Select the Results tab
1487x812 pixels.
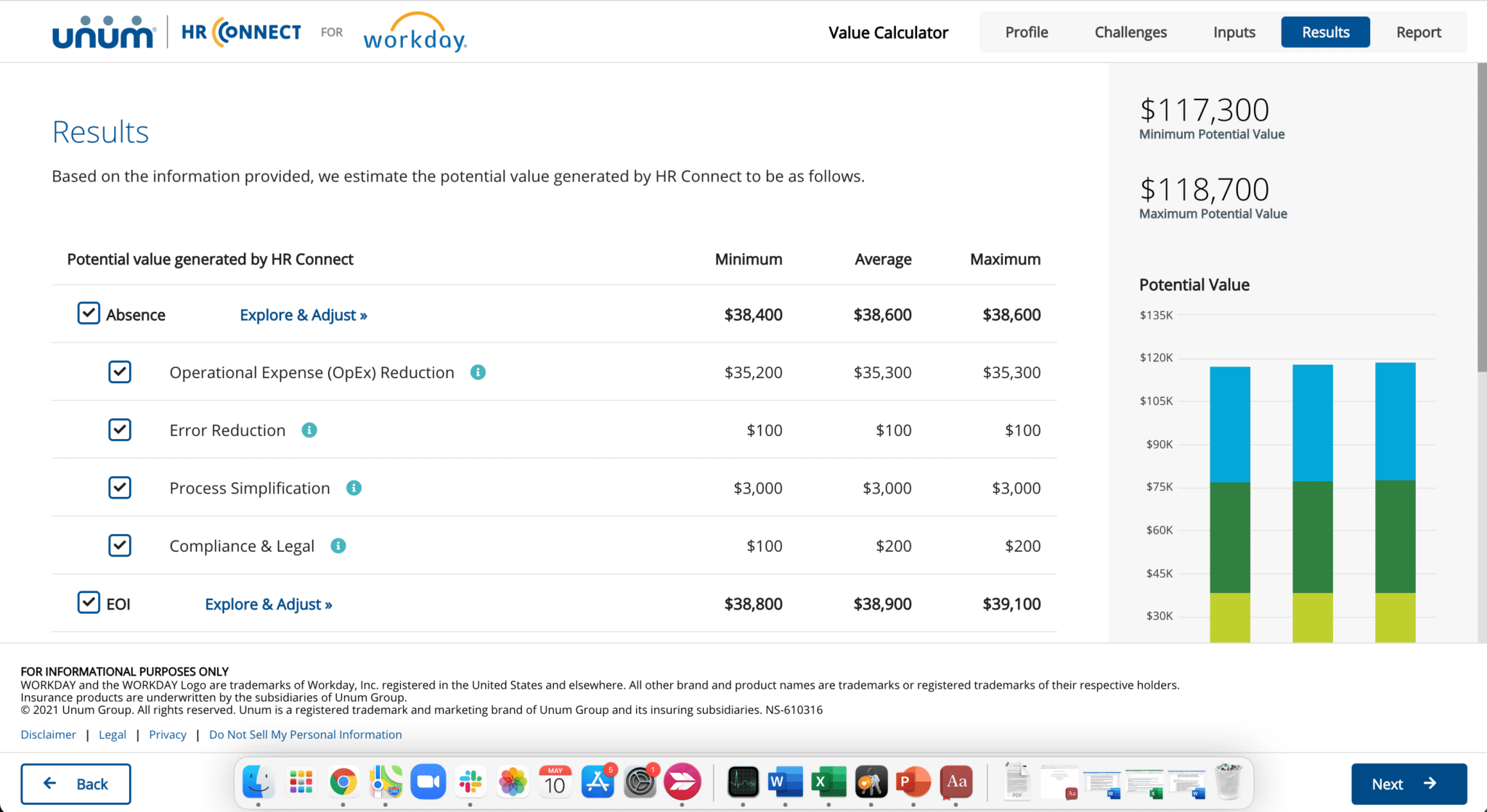tap(1326, 32)
